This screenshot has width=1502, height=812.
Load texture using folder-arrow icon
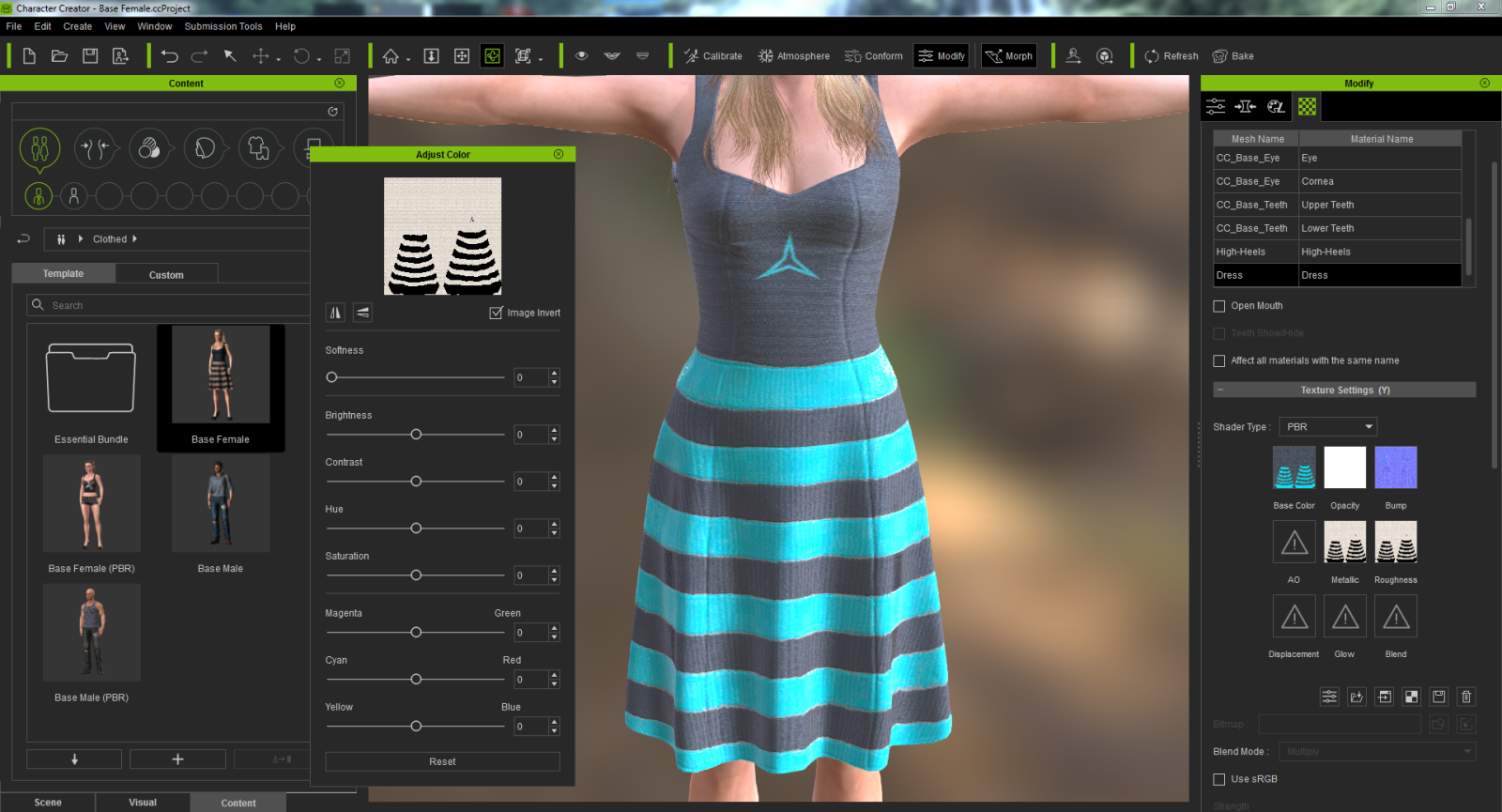pyautogui.click(x=1356, y=697)
